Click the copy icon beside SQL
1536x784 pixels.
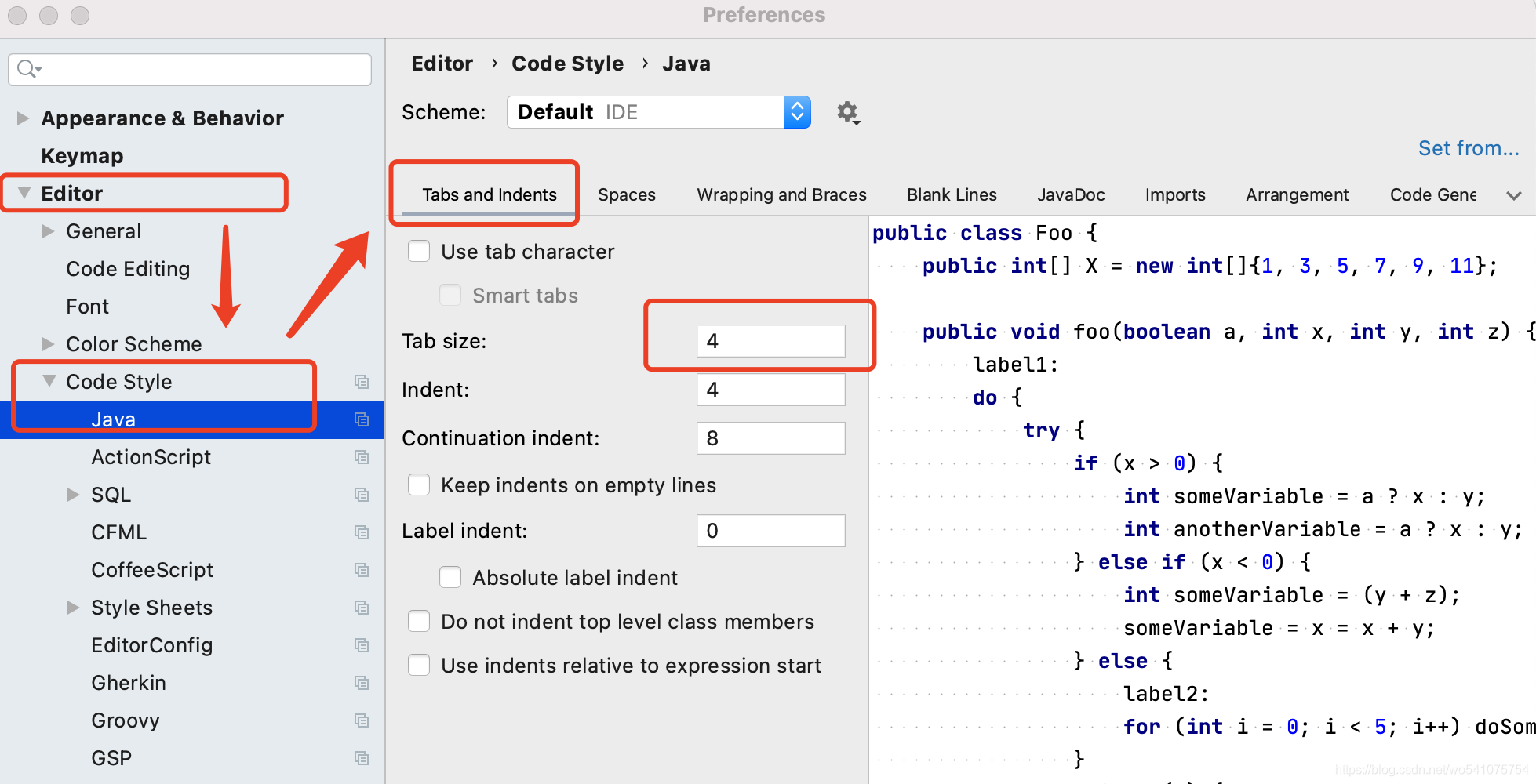point(362,495)
